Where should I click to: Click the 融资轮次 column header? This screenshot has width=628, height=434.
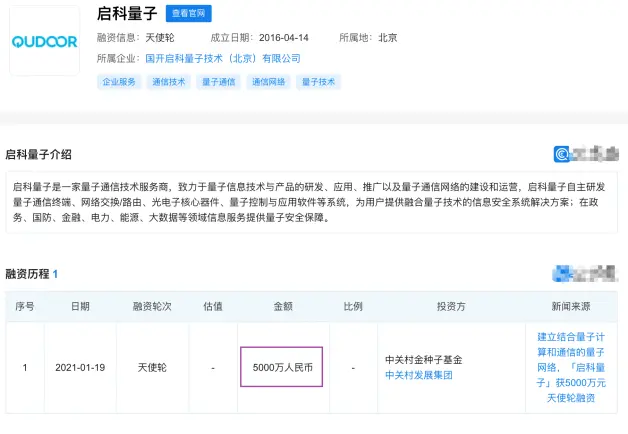(x=152, y=307)
